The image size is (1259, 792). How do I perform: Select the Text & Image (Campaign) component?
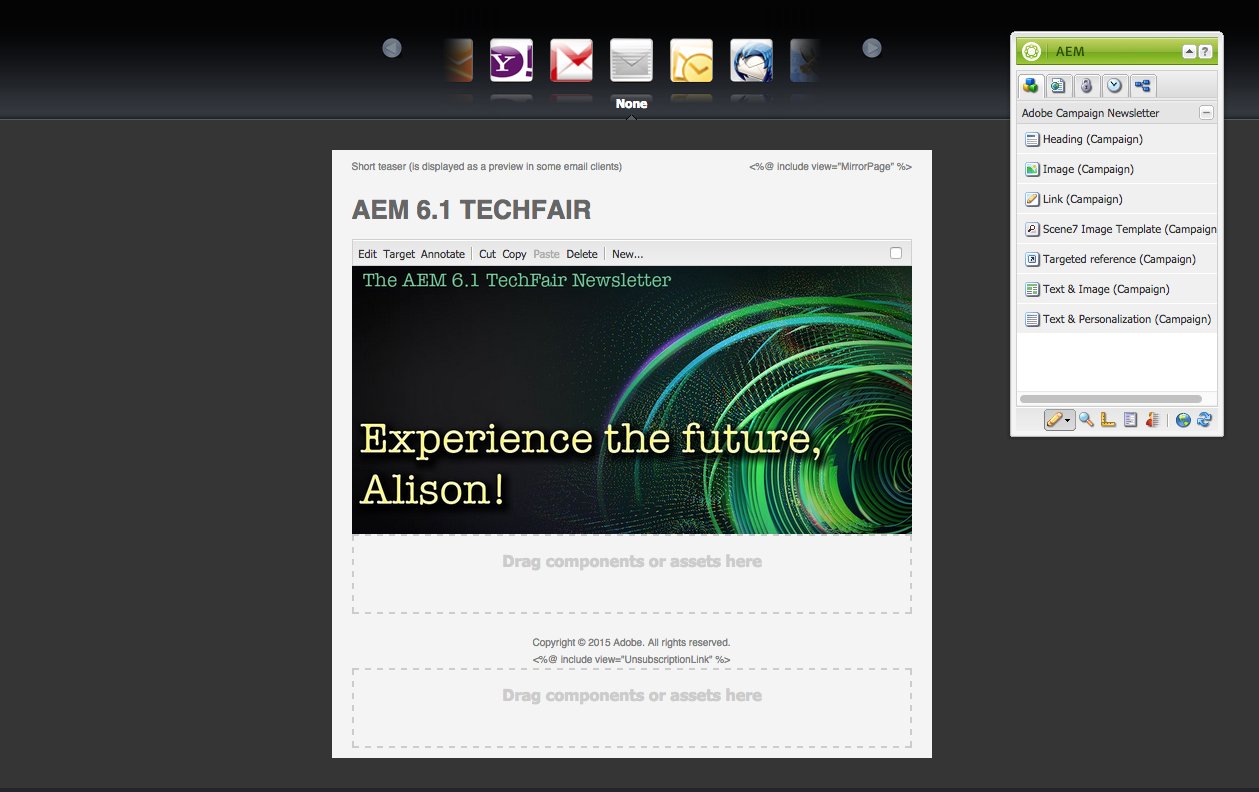point(1117,289)
